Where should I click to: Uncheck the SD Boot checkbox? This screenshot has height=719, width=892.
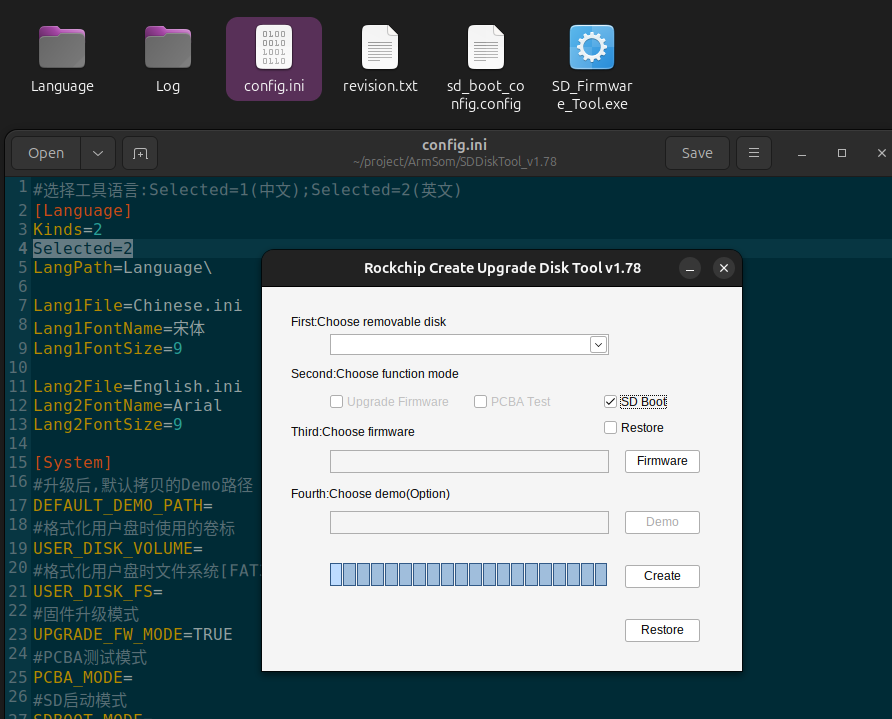(610, 402)
